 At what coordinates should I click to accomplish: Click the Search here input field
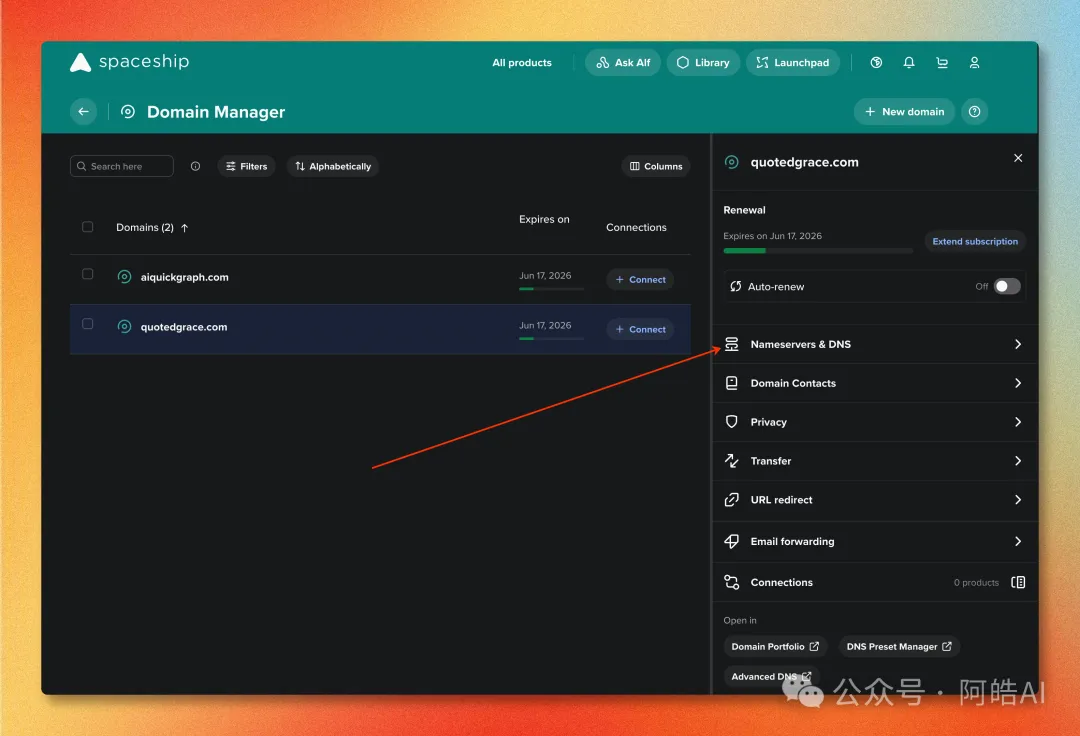[121, 166]
